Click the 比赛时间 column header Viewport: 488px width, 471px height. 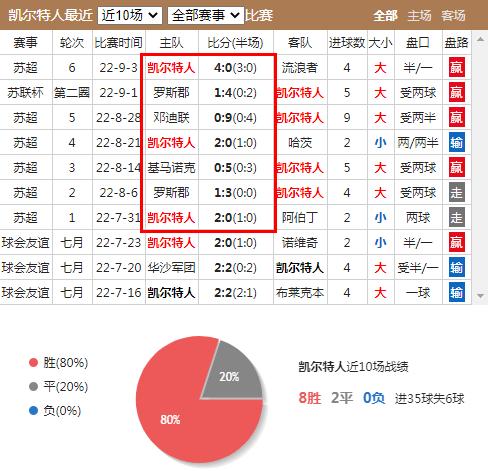[x=119, y=43]
